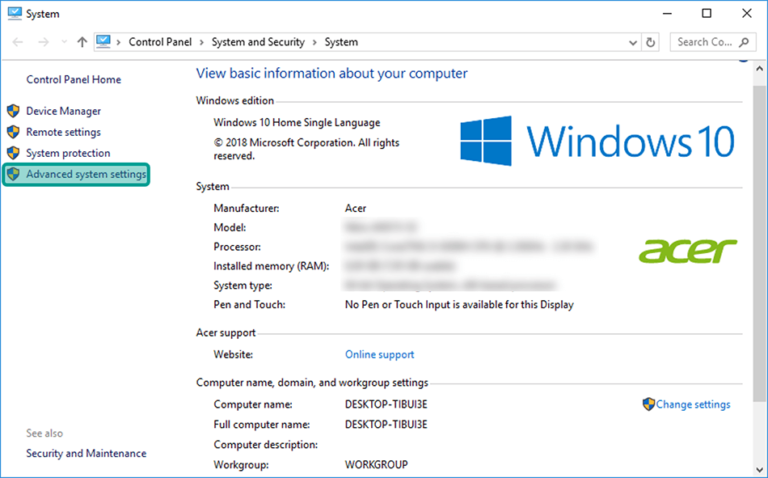Viewport: 768px width, 478px height.
Task: Click the 'See also' label
Action: [x=45, y=433]
